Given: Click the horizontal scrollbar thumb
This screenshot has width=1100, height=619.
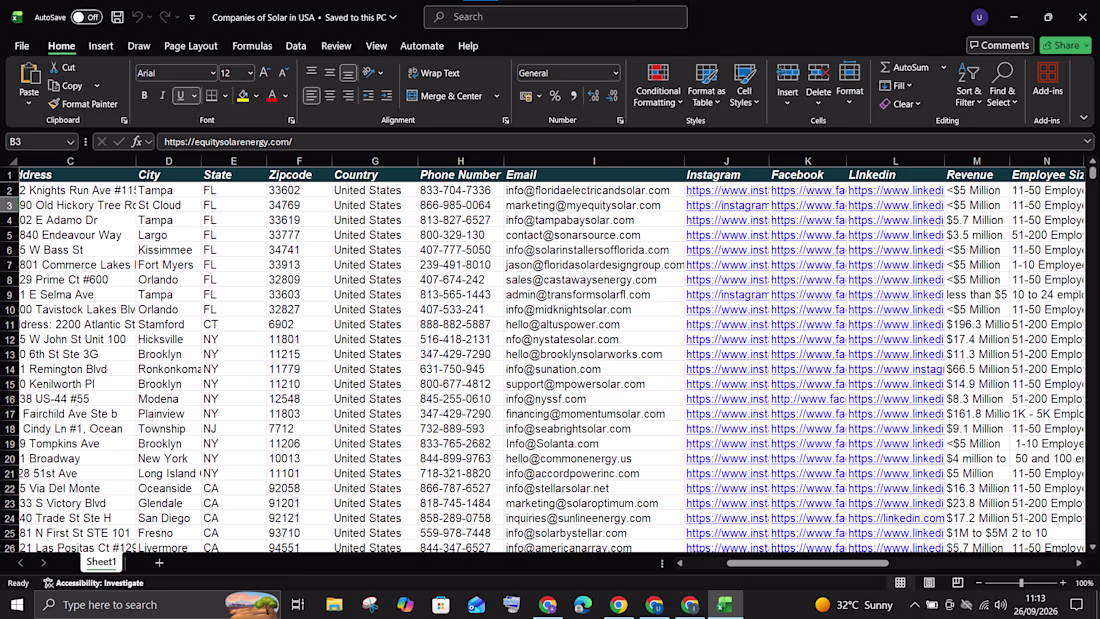Looking at the screenshot, I should tap(807, 563).
